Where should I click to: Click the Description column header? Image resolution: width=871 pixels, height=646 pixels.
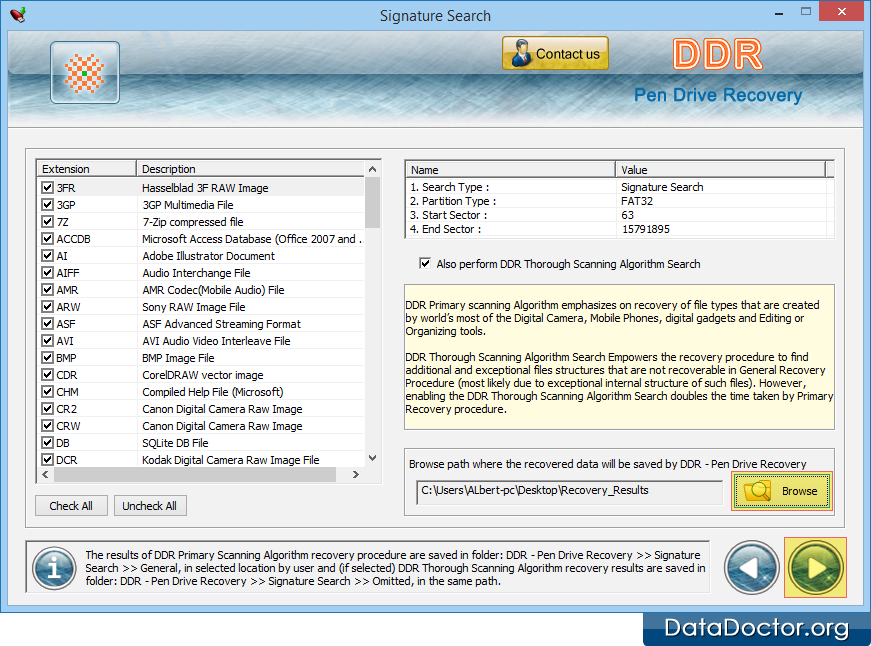(x=251, y=169)
